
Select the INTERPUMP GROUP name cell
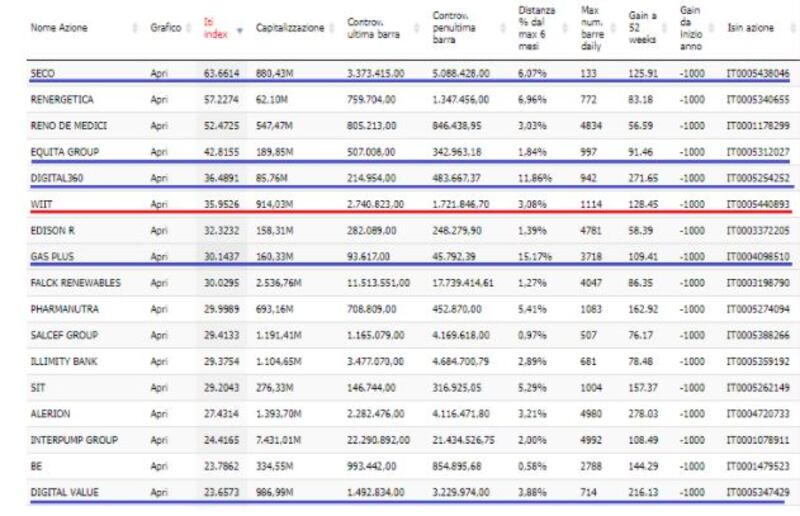coord(74,440)
